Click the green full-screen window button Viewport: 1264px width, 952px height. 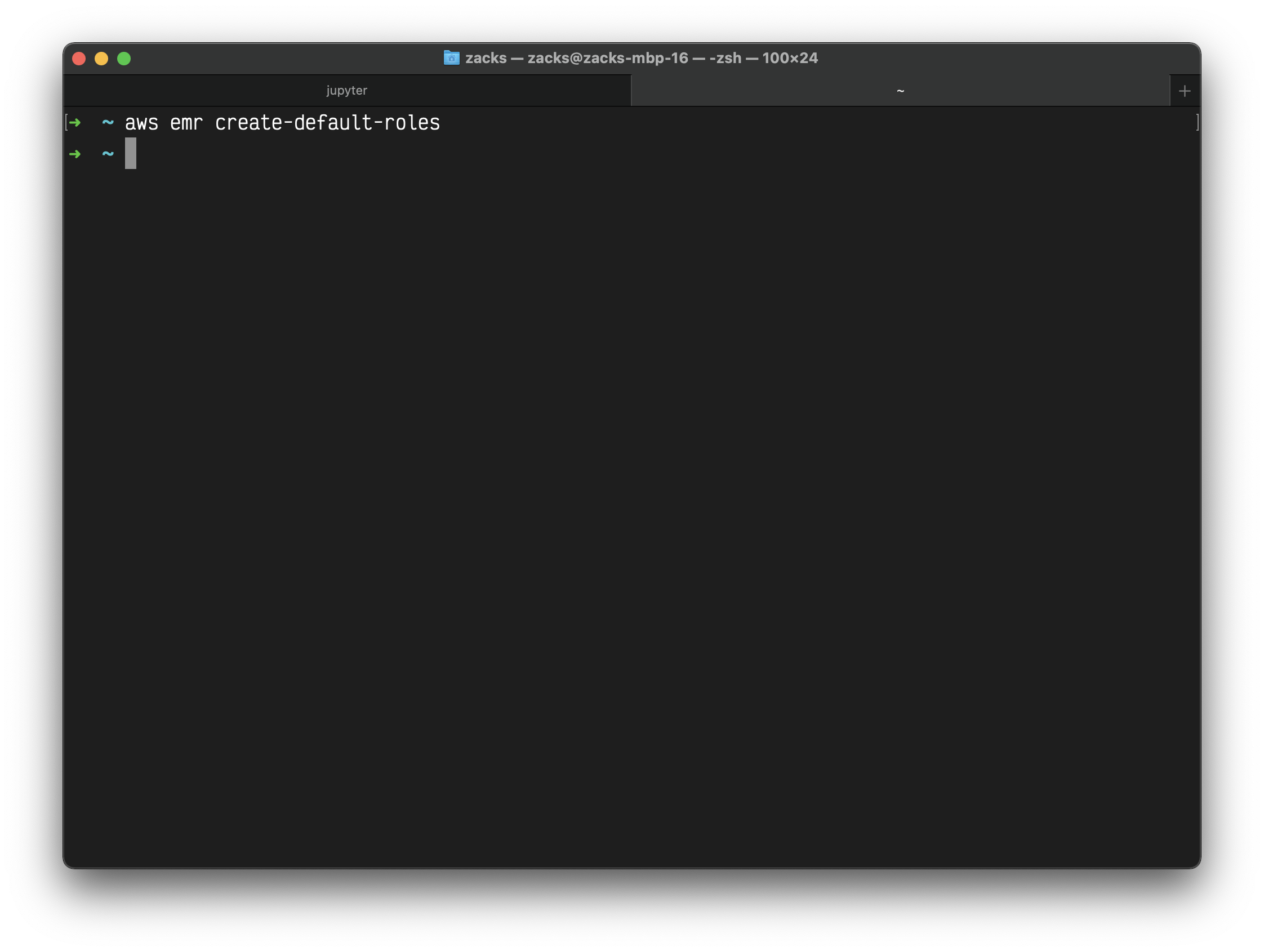tap(124, 58)
